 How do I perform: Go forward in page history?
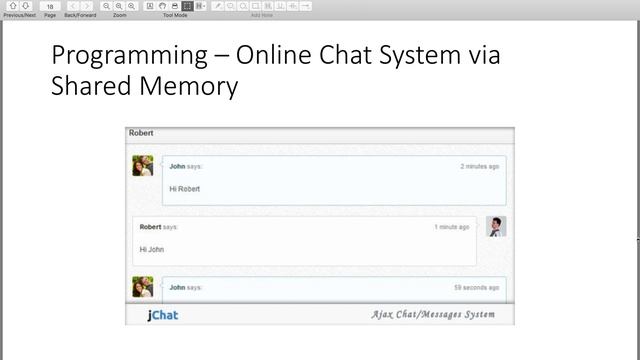pyautogui.click(x=87, y=6)
